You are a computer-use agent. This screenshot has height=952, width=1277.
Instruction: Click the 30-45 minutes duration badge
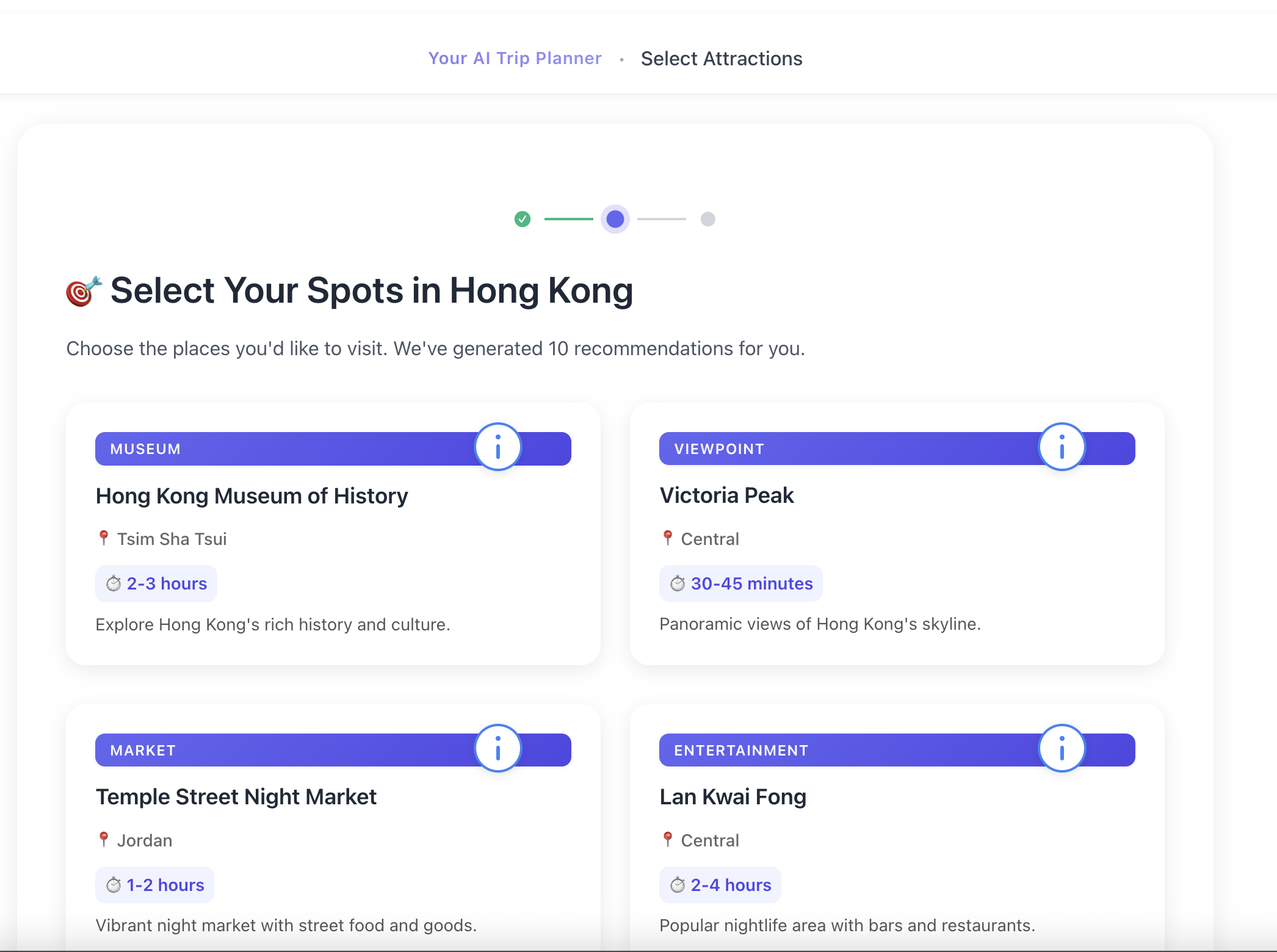741,584
